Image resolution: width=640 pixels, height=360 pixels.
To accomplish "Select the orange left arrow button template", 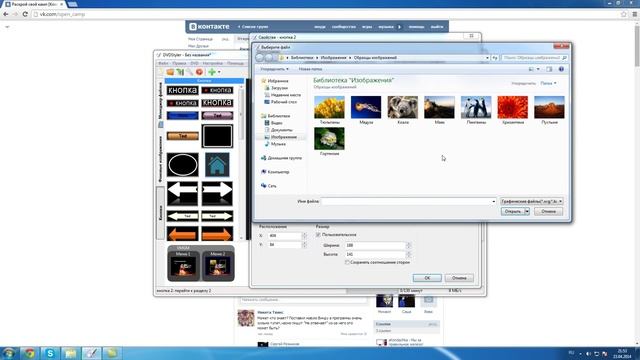I will [x=182, y=234].
